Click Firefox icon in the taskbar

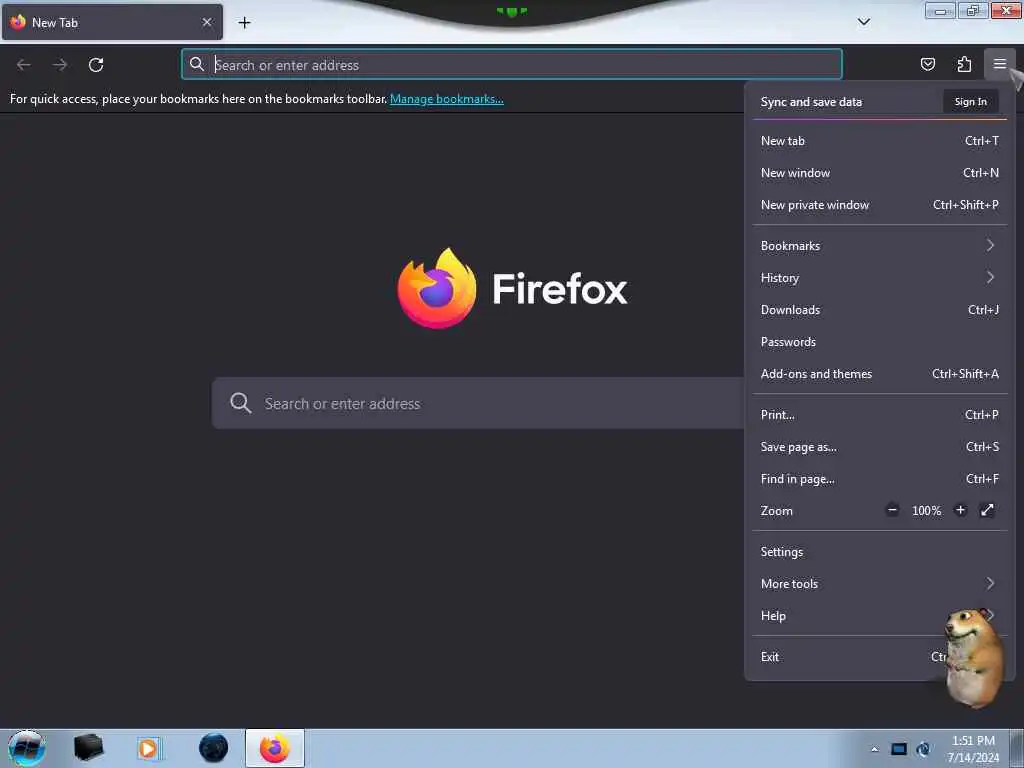[274, 748]
